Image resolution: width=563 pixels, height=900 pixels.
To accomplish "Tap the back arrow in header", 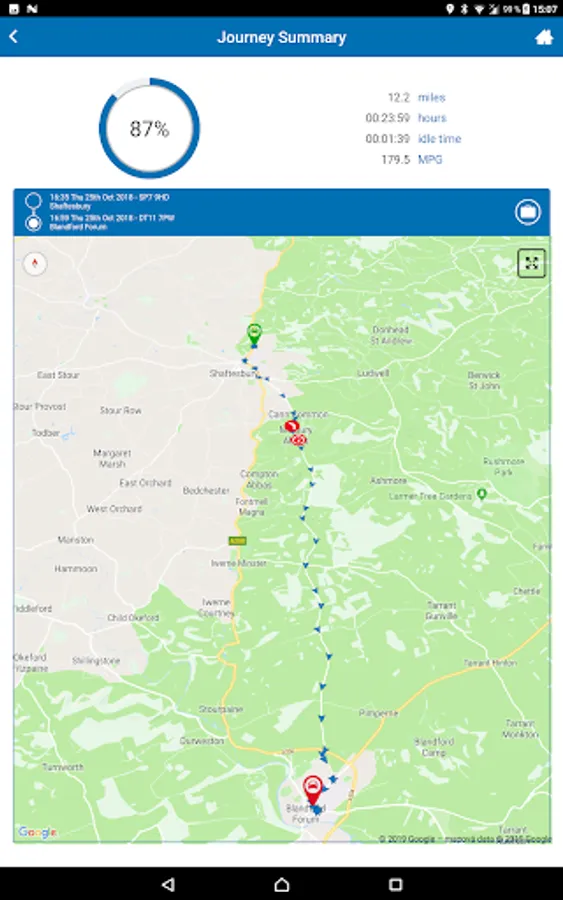I will [14, 37].
